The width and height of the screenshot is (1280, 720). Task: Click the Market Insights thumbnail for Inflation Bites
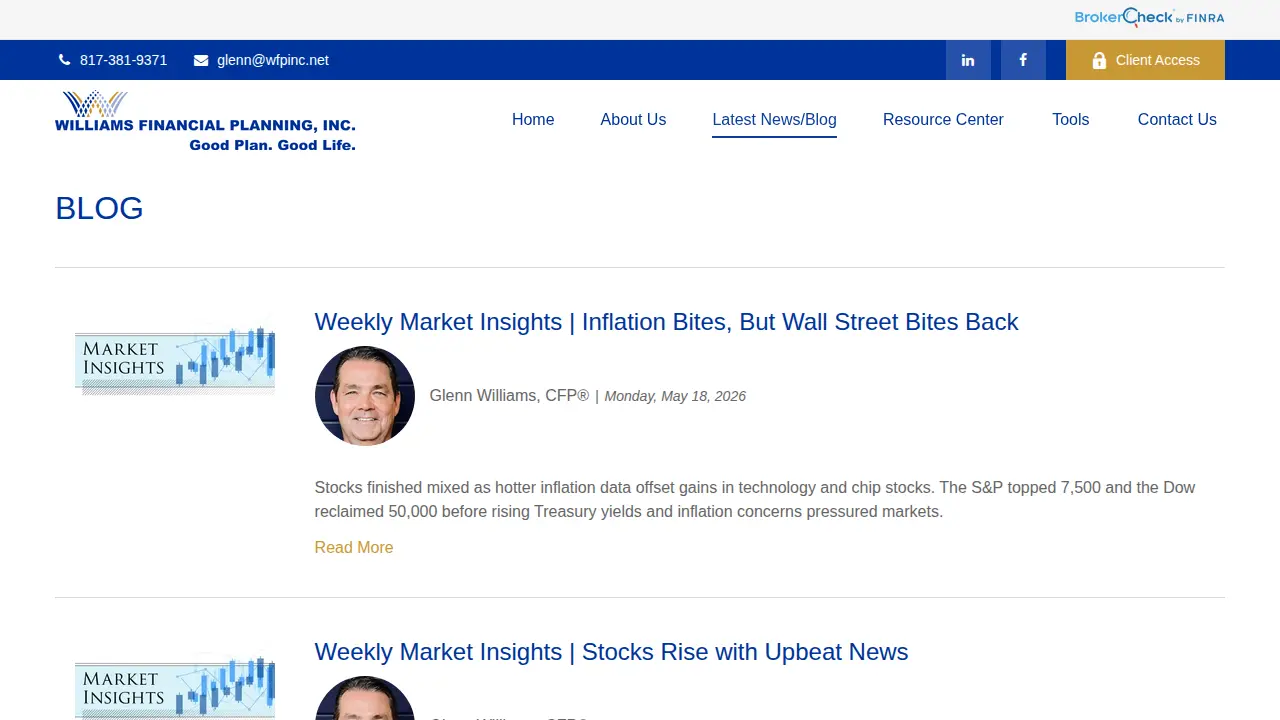(x=175, y=359)
